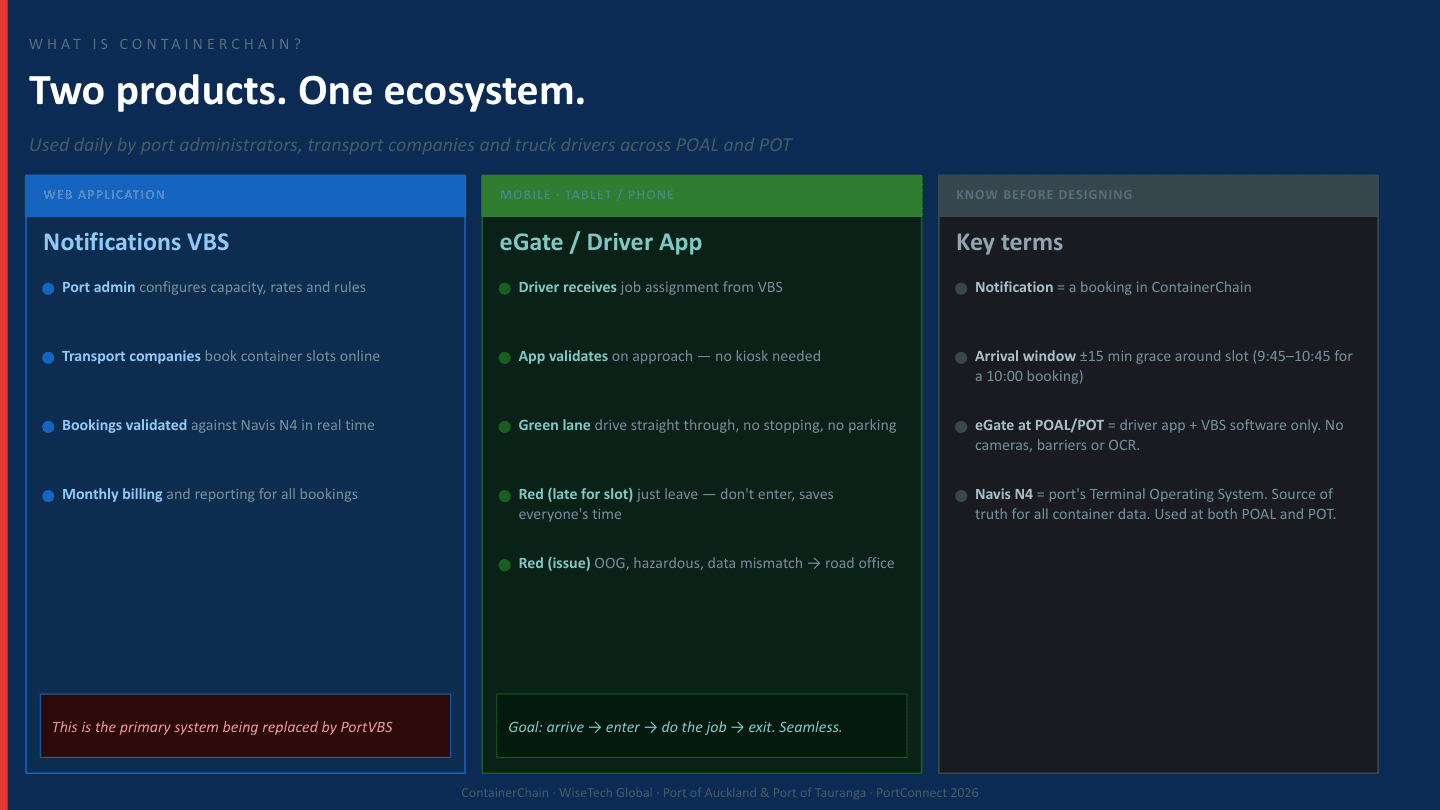Click 'Green lane drive straight through' line

pos(707,425)
